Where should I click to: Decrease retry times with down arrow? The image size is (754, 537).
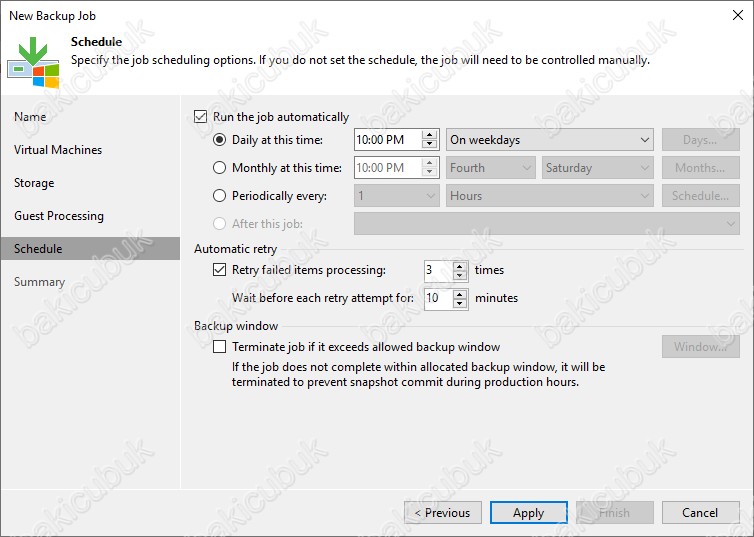(x=460, y=275)
